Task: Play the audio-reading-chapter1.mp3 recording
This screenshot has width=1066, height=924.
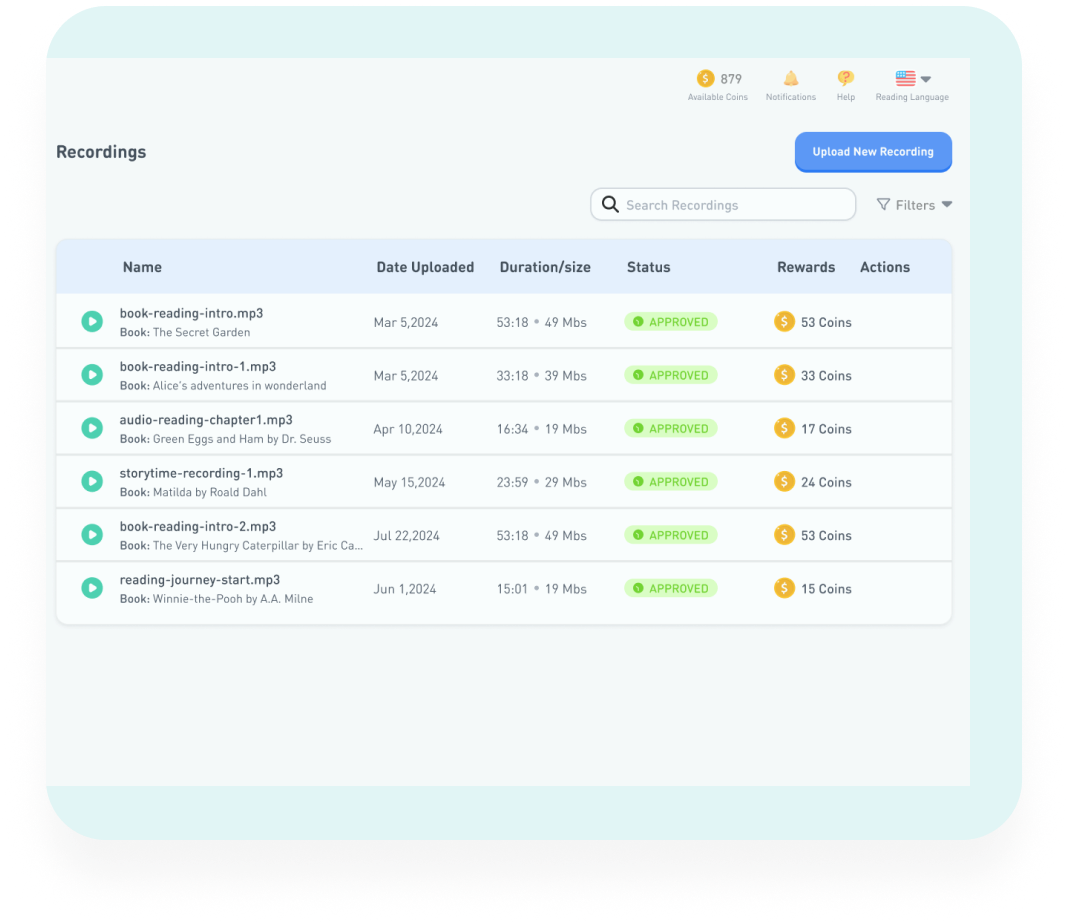Action: point(92,428)
